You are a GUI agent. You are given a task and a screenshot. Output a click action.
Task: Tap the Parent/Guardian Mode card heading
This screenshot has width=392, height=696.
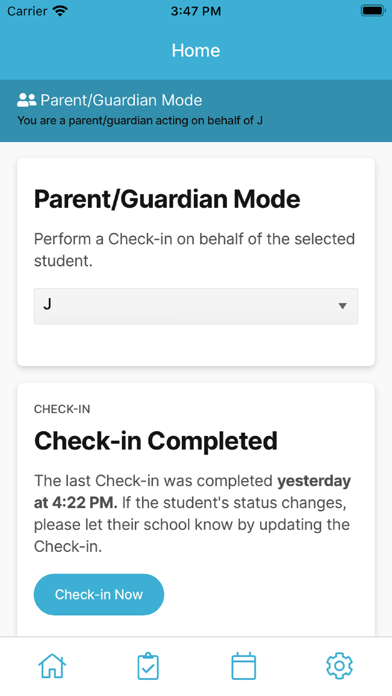(167, 200)
